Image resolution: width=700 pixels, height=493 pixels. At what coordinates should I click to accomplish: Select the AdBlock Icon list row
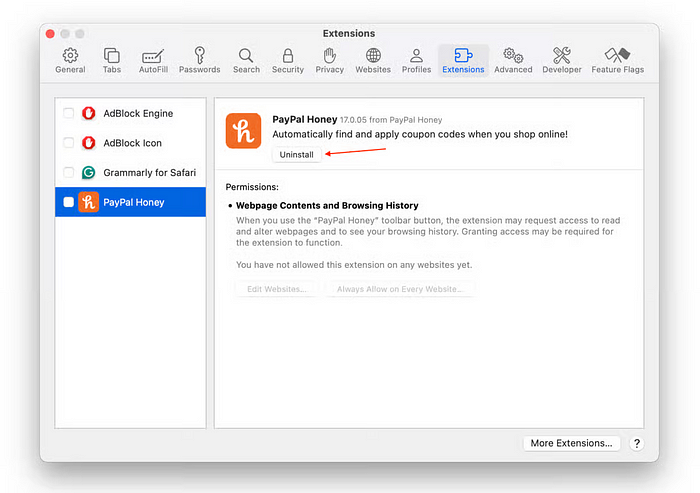130,143
